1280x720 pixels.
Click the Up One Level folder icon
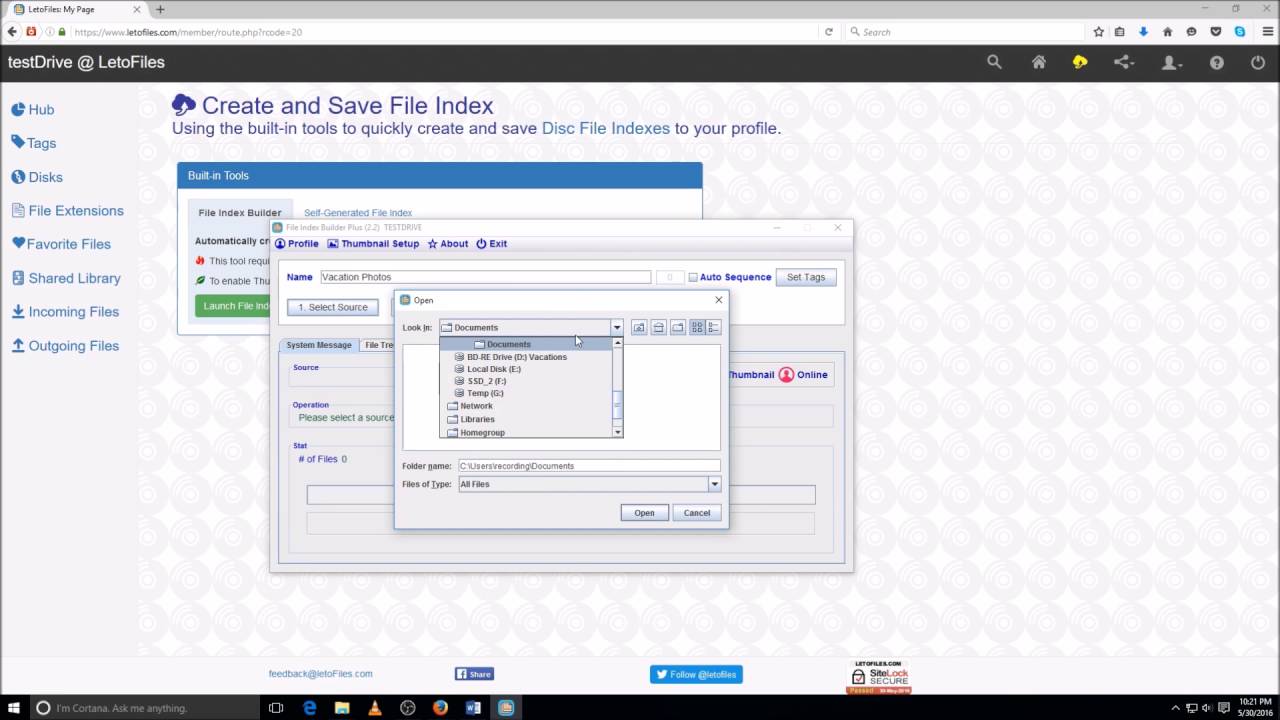coord(639,327)
